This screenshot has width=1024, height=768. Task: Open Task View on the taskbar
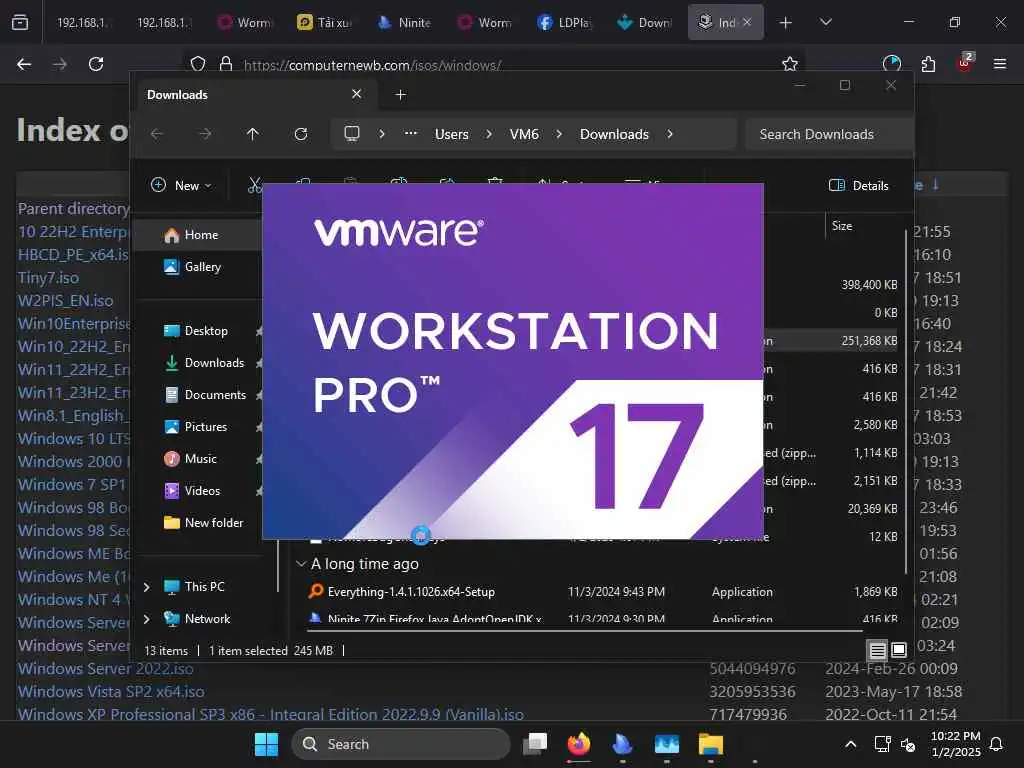pyautogui.click(x=535, y=744)
